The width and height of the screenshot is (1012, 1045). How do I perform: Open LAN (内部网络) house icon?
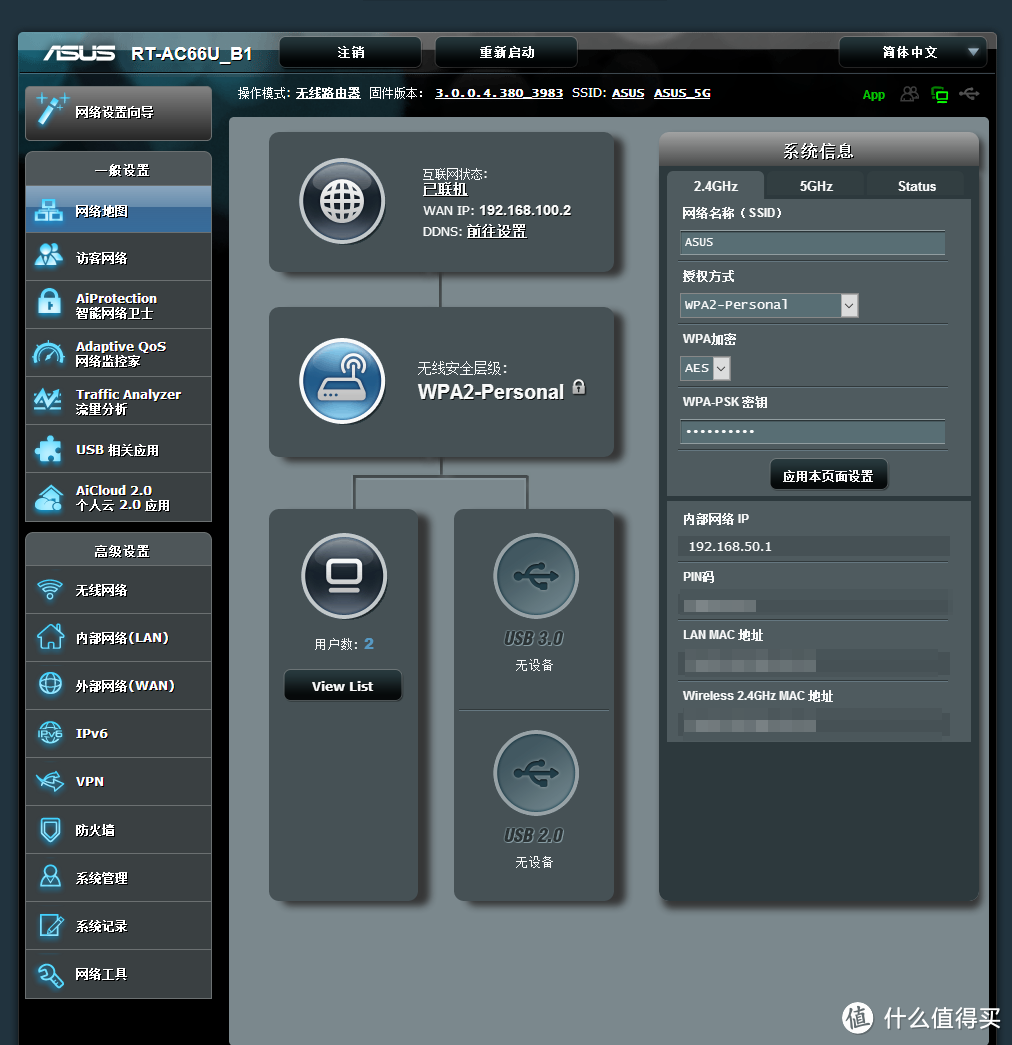[50, 637]
